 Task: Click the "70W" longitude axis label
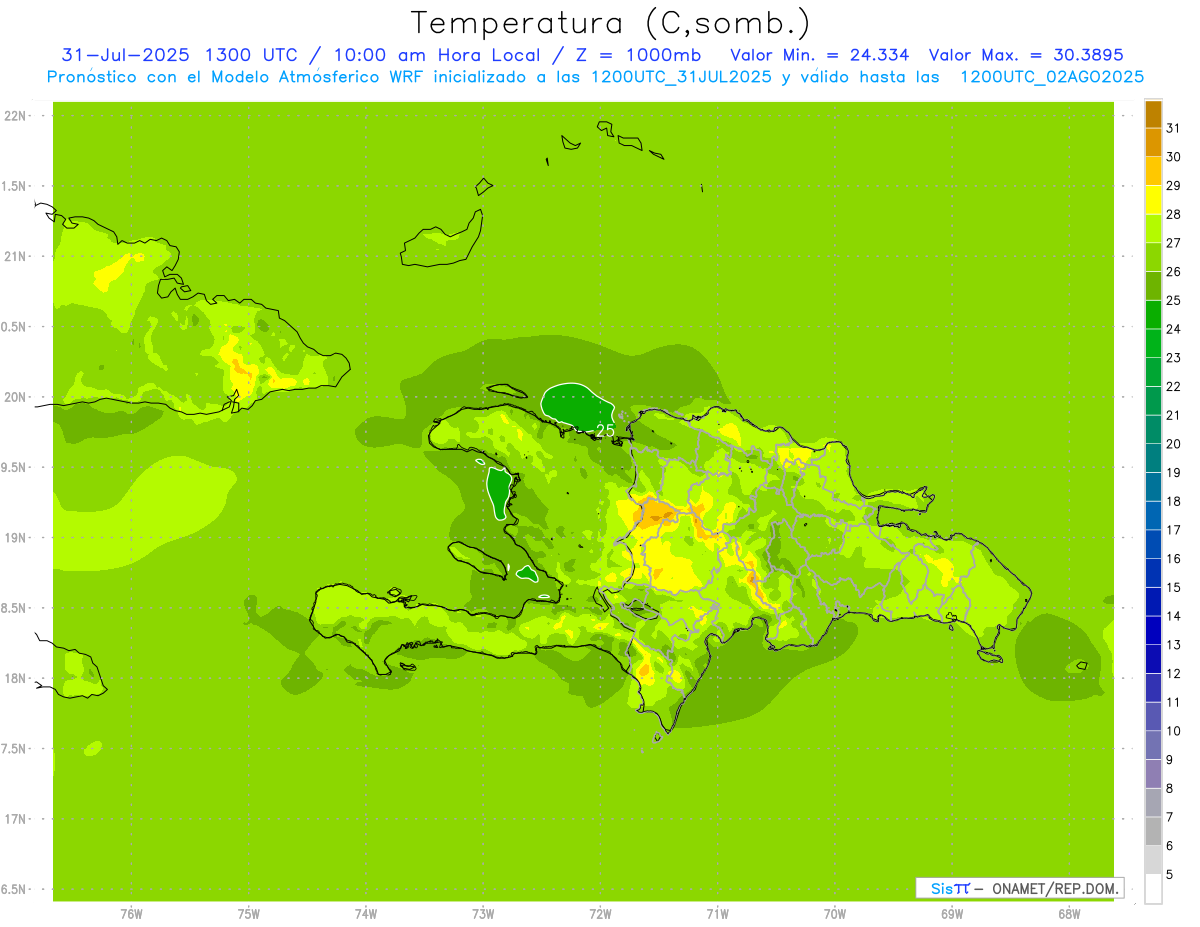point(835,914)
